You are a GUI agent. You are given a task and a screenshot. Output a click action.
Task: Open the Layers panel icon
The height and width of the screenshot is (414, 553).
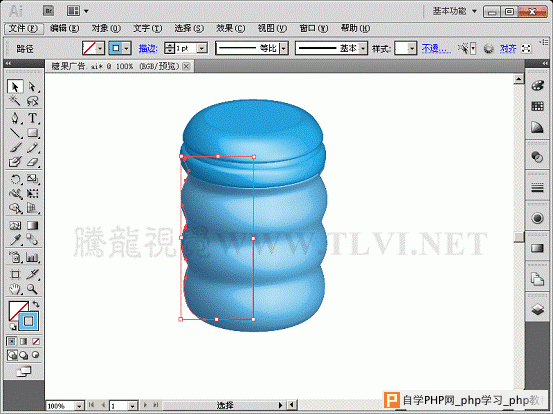coord(537,310)
